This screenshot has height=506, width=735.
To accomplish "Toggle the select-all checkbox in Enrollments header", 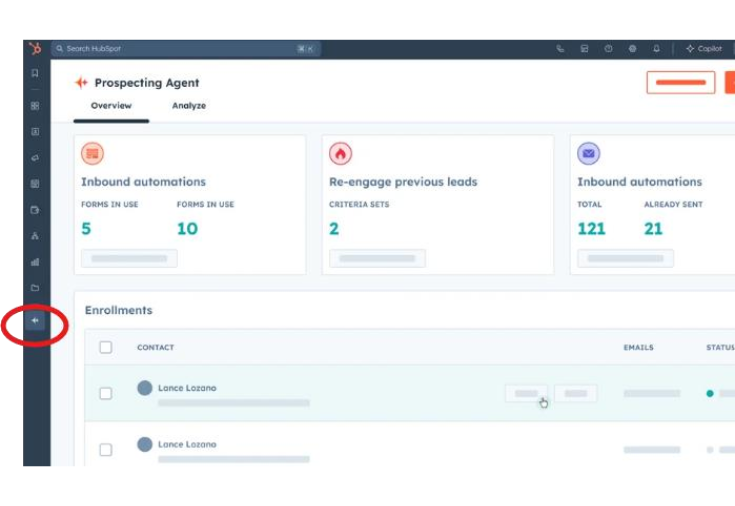I will 106,348.
